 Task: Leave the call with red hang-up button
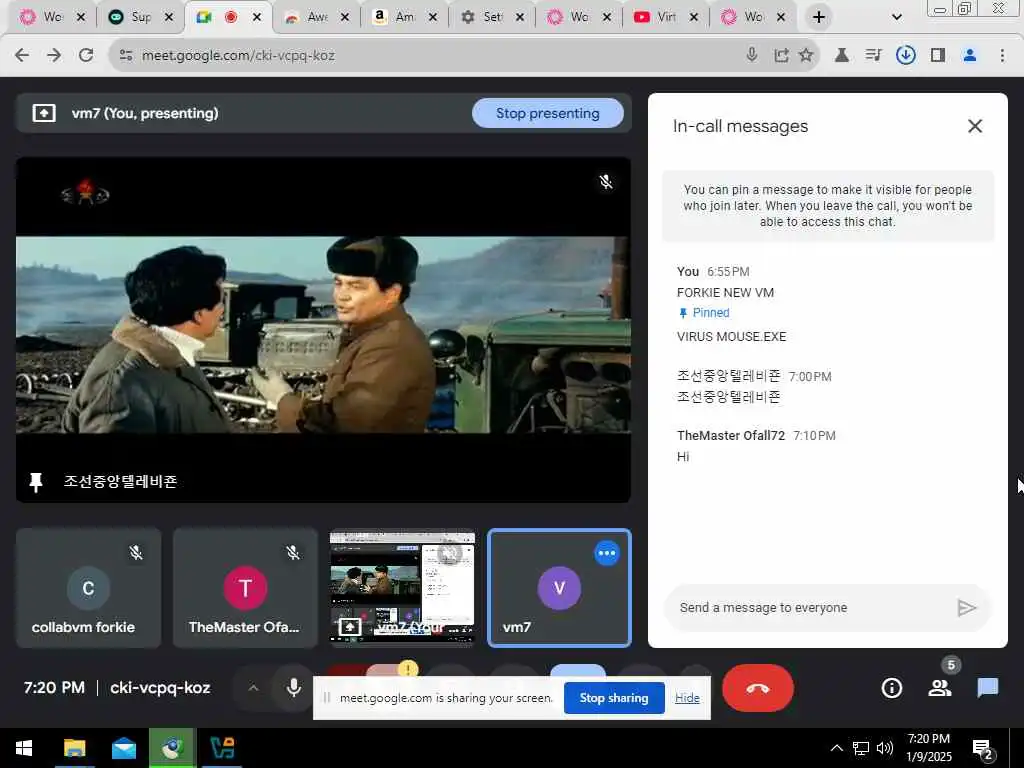coord(758,688)
